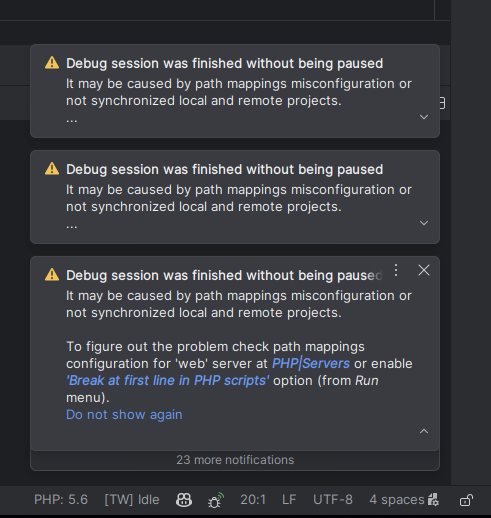Expand the second debug session notification
491x518 pixels.
(x=424, y=223)
